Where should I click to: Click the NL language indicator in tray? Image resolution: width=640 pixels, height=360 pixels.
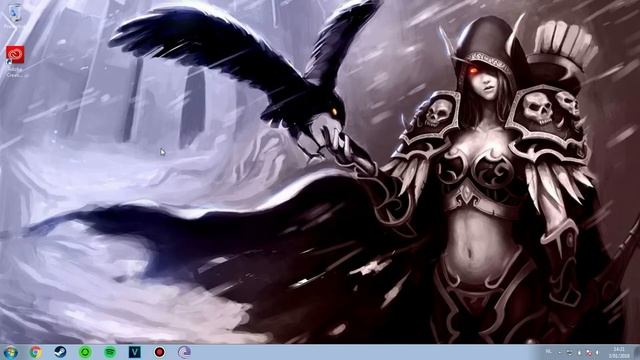click(549, 351)
